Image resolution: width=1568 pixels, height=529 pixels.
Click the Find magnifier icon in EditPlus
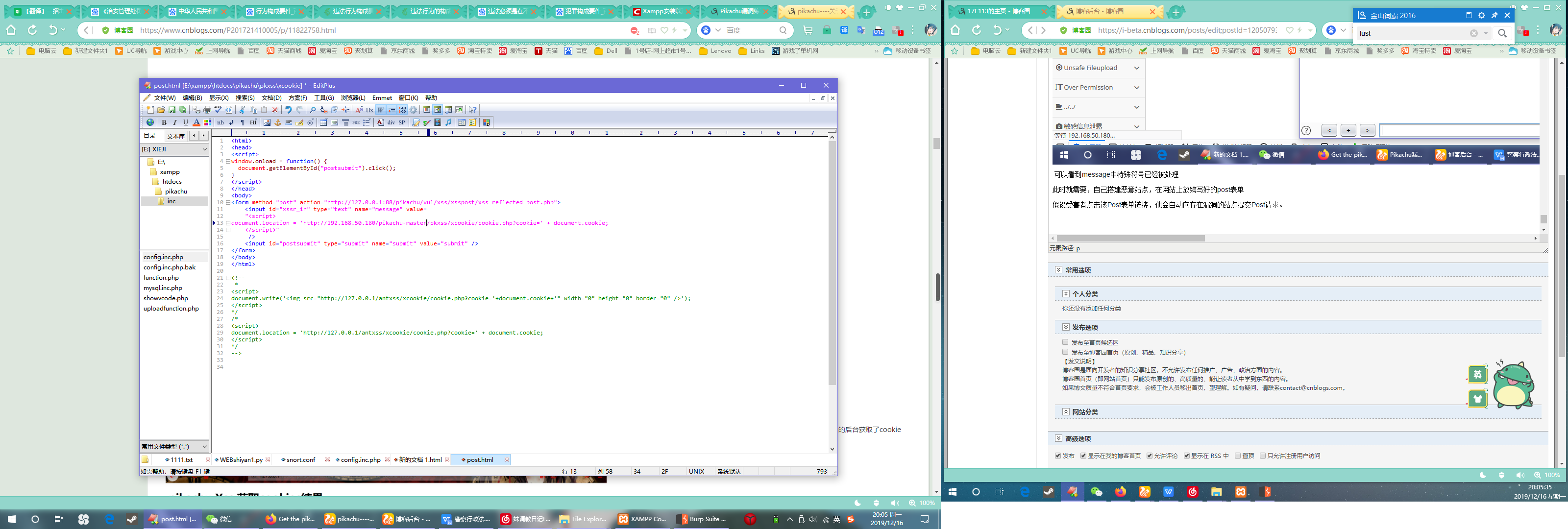[313, 110]
